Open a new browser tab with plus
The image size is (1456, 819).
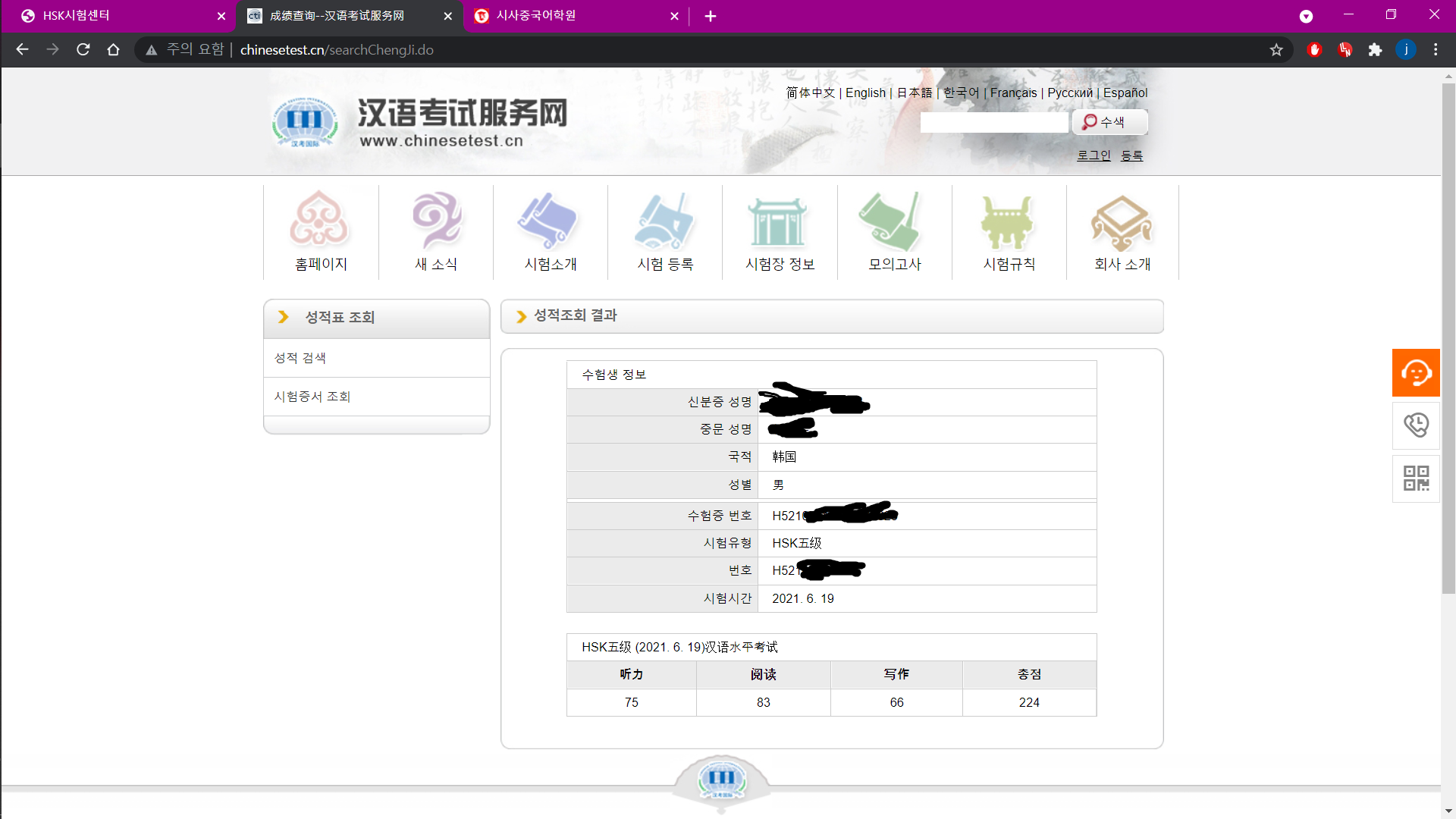(711, 16)
